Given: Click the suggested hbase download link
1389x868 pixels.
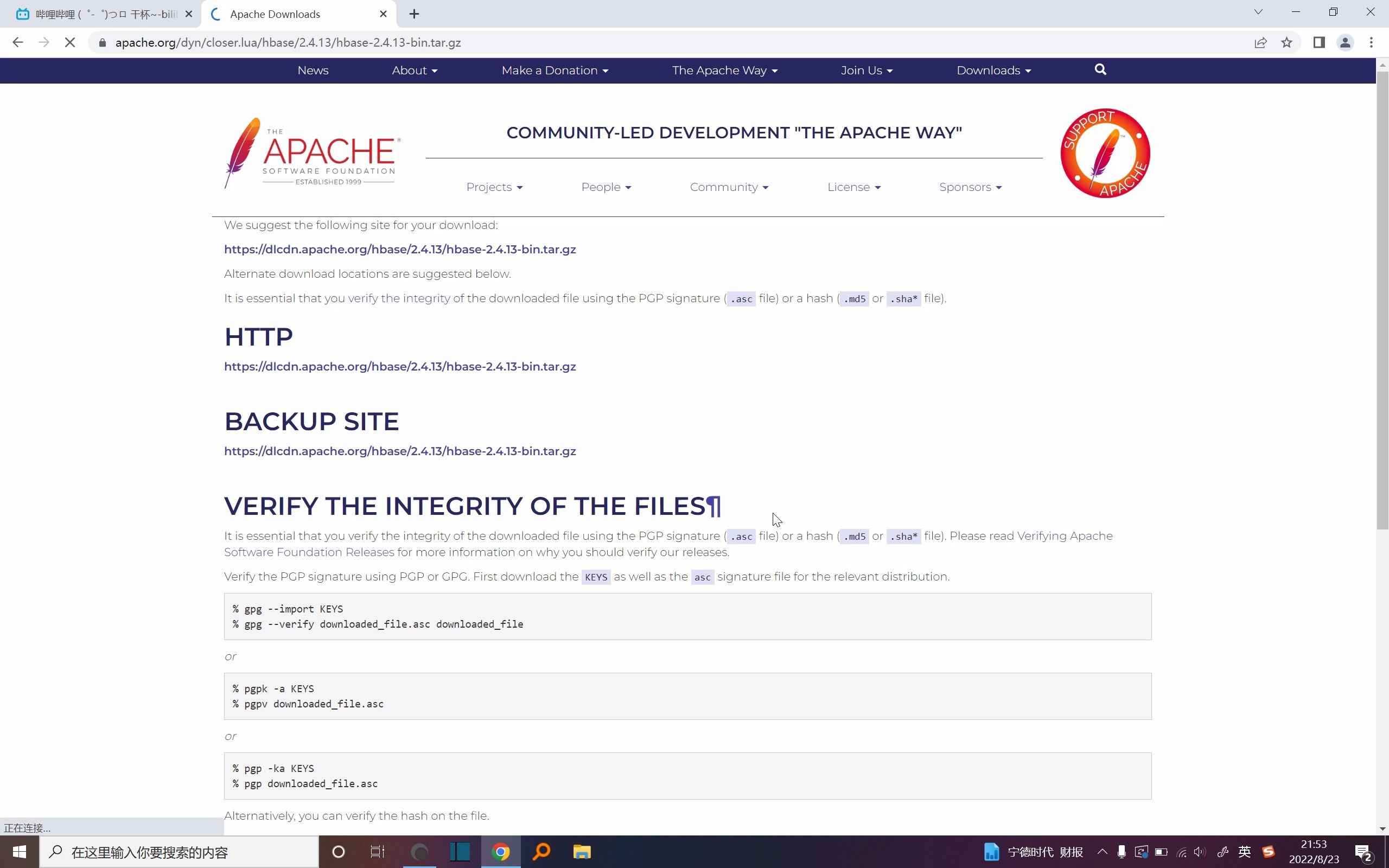Looking at the screenshot, I should (400, 249).
